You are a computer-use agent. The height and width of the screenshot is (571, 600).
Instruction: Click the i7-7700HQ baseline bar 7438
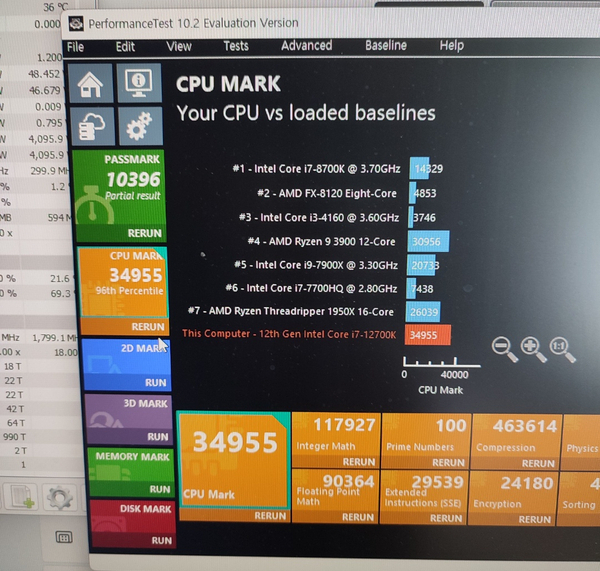coord(411,288)
